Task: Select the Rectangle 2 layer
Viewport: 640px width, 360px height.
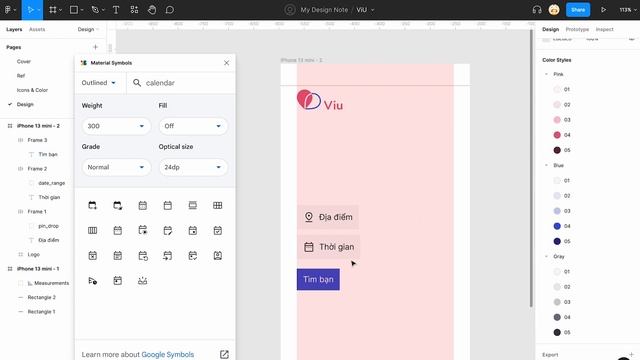Action: point(42,297)
